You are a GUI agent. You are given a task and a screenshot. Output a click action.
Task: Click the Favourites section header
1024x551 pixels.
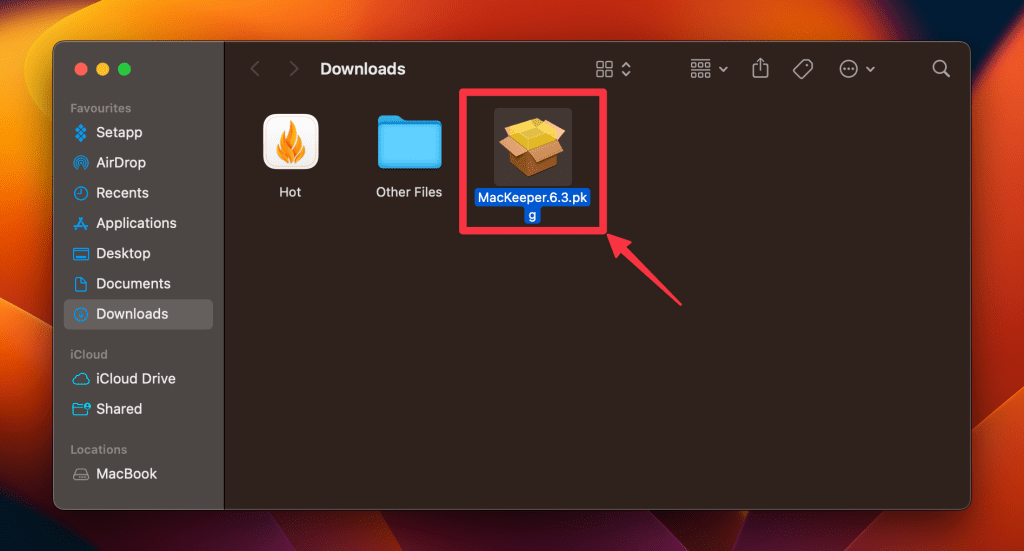coord(101,108)
